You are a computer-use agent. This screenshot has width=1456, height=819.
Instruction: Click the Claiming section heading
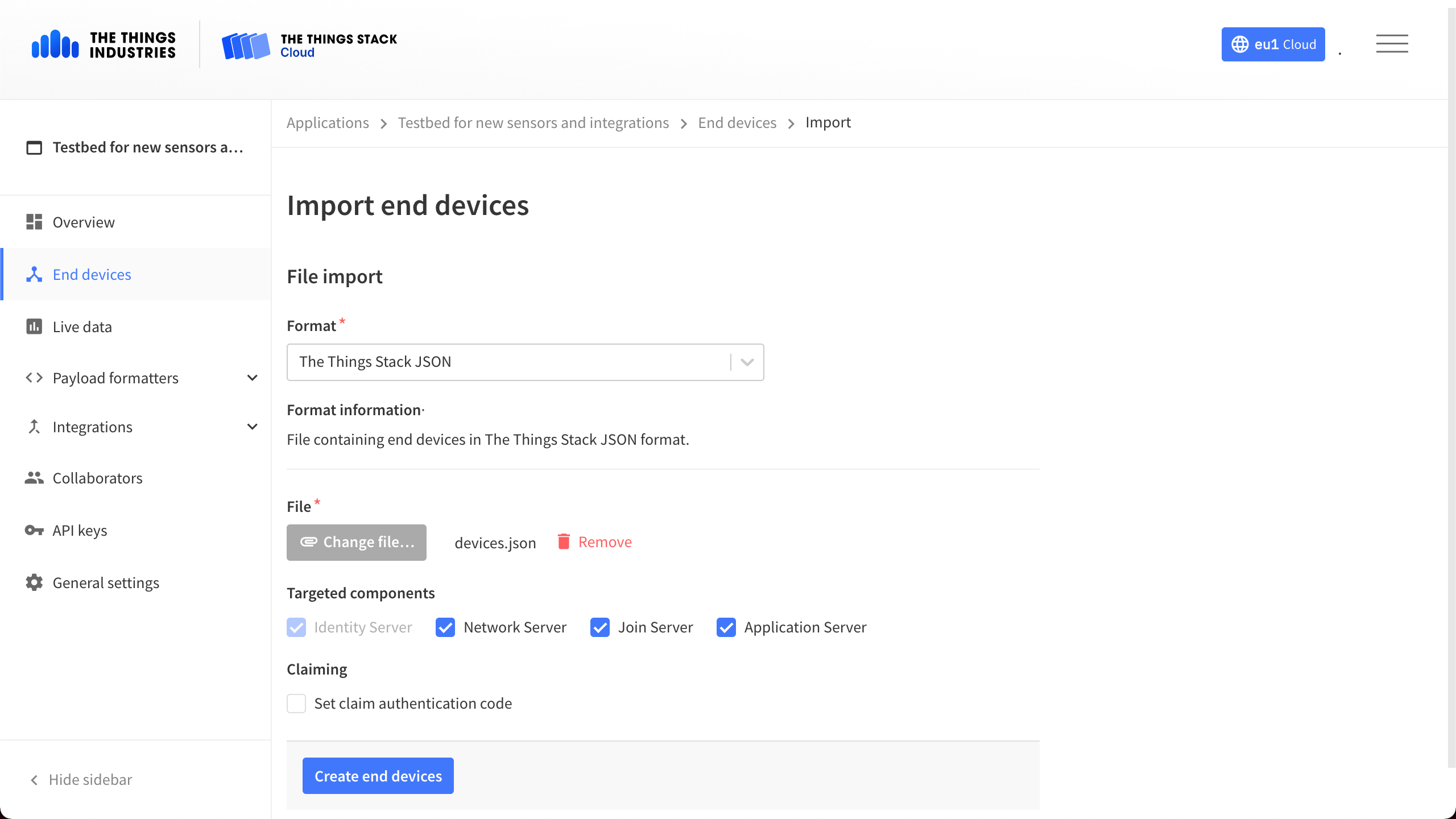point(317,669)
